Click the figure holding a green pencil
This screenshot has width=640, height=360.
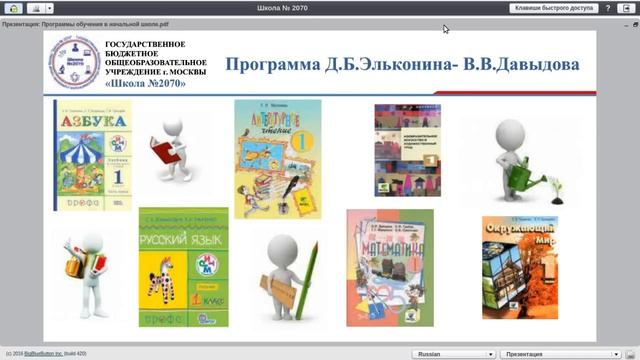(289, 278)
